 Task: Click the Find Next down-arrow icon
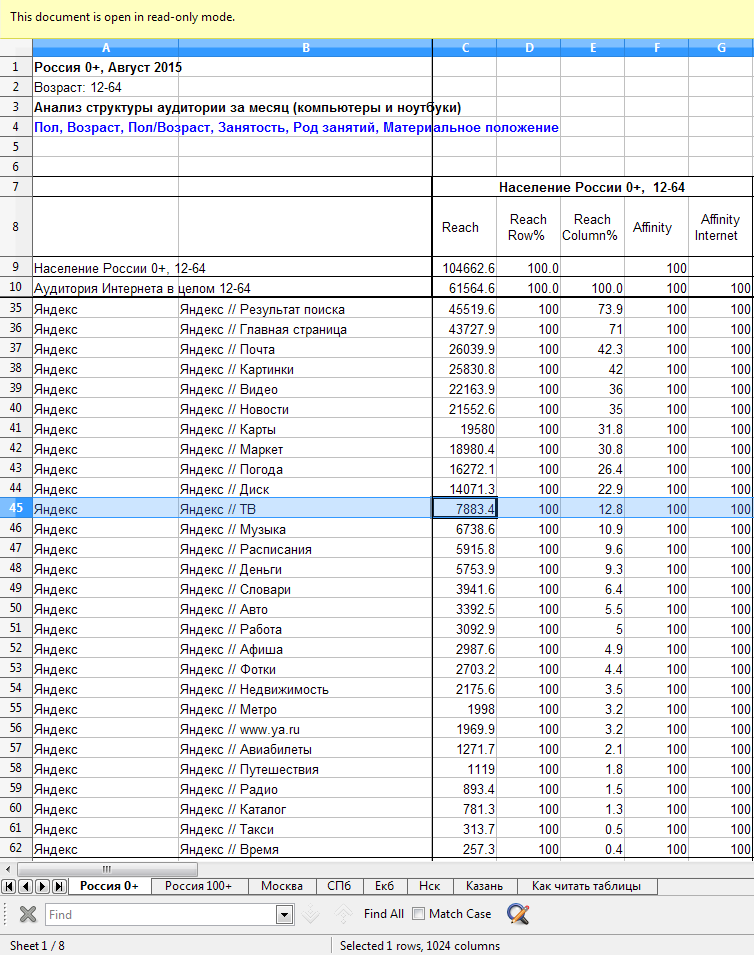[x=311, y=914]
